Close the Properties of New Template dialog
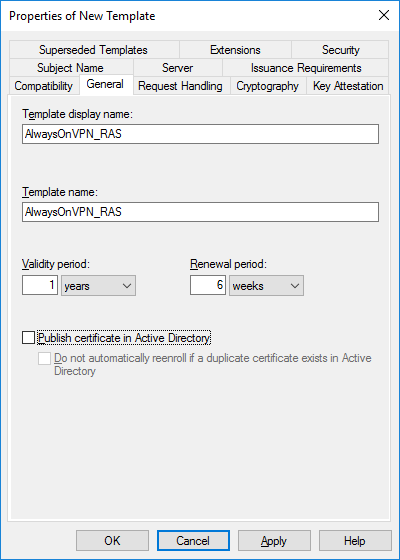This screenshot has height=560, width=400. [x=384, y=15]
